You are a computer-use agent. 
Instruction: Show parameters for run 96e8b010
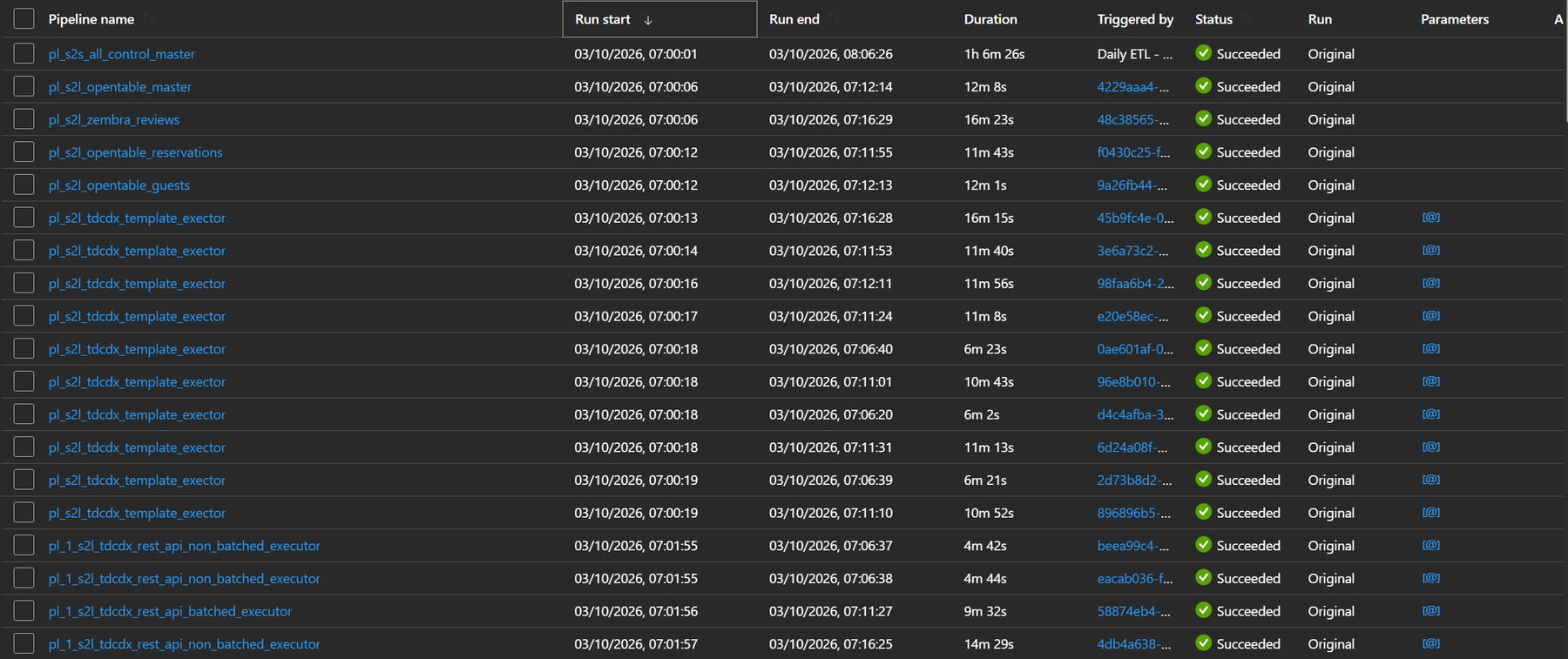[1430, 381]
